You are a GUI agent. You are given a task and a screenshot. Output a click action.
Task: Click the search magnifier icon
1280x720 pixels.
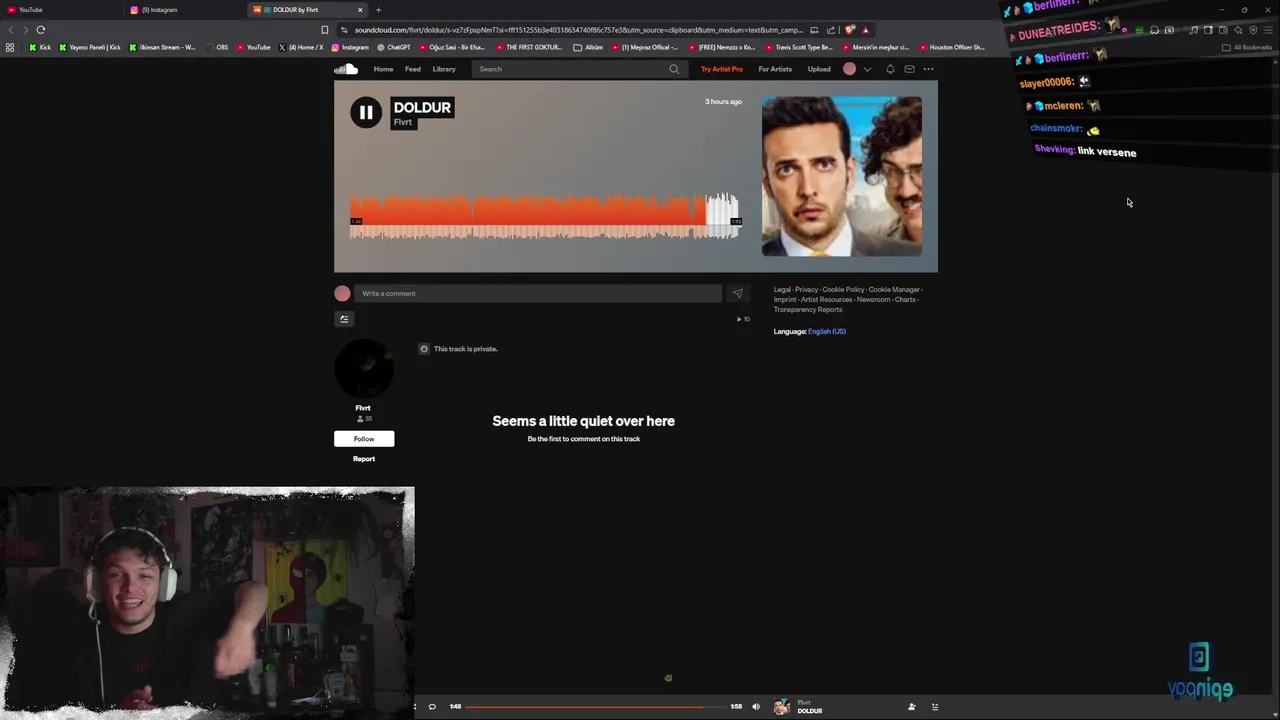pos(674,69)
